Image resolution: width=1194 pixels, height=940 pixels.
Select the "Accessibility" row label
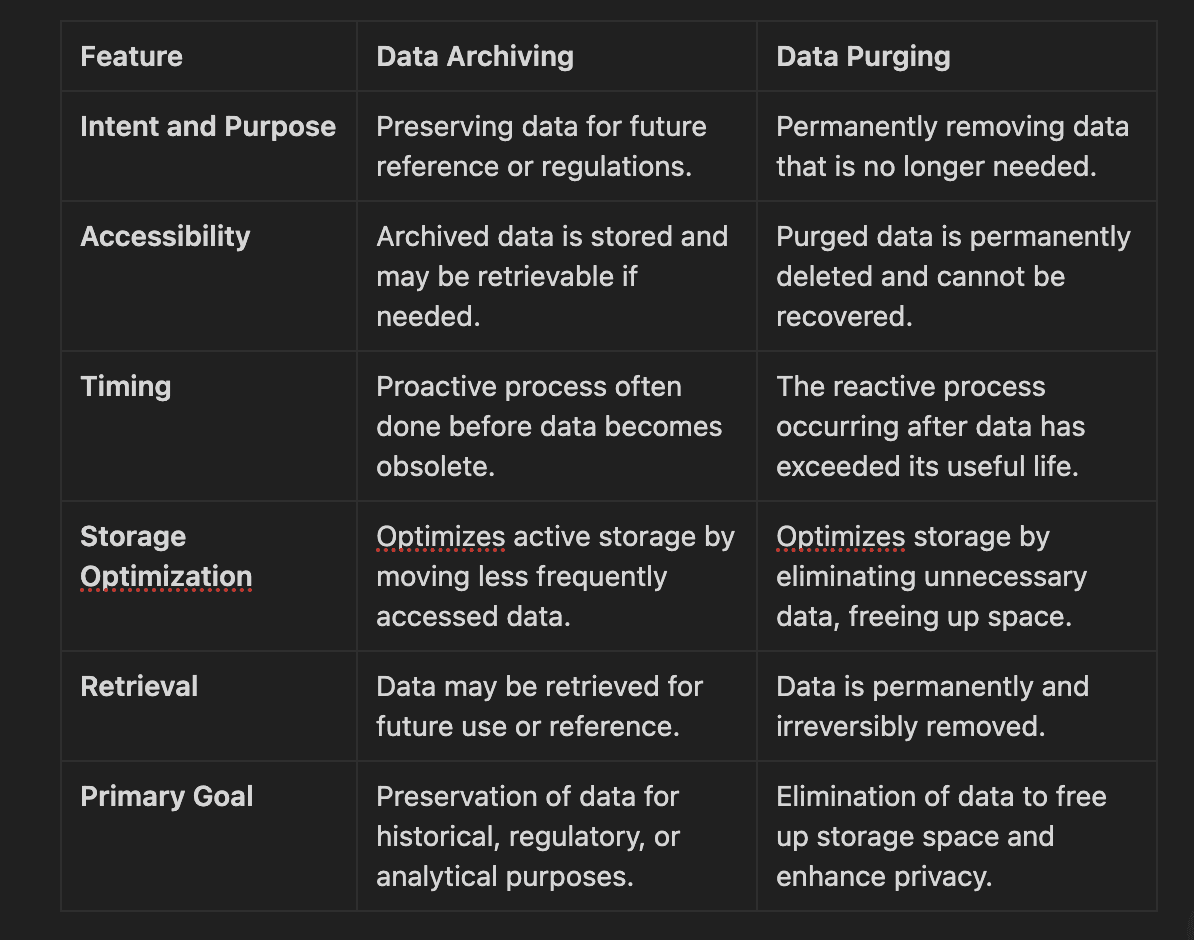165,237
